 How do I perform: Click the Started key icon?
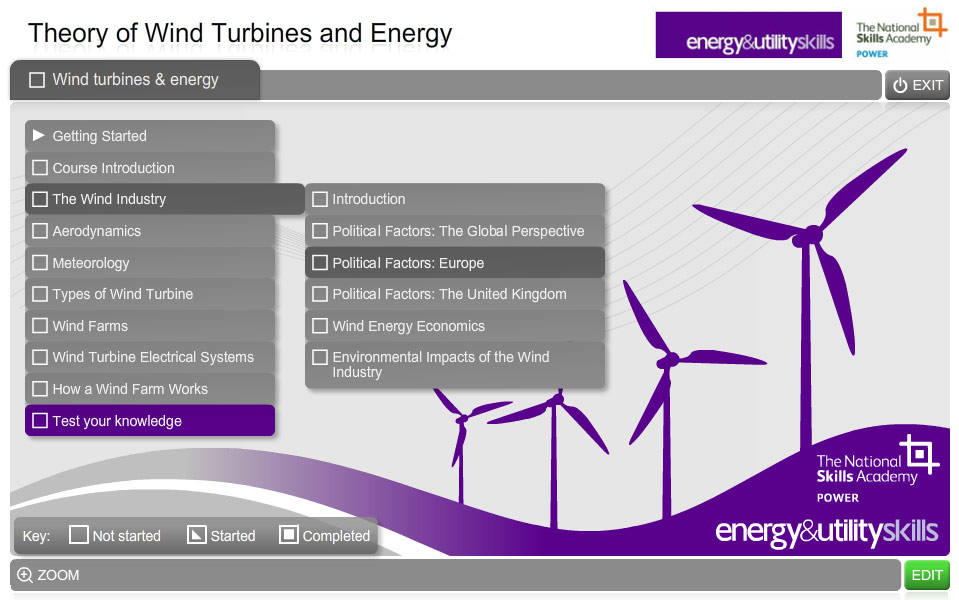tap(196, 535)
